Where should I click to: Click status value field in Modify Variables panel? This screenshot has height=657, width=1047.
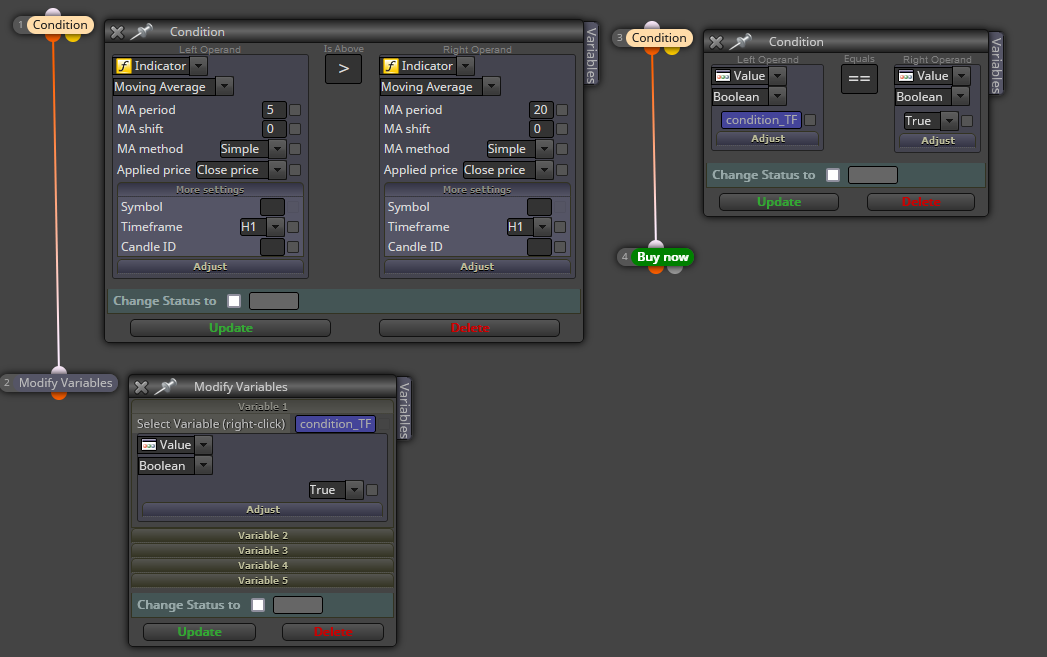(x=298, y=605)
